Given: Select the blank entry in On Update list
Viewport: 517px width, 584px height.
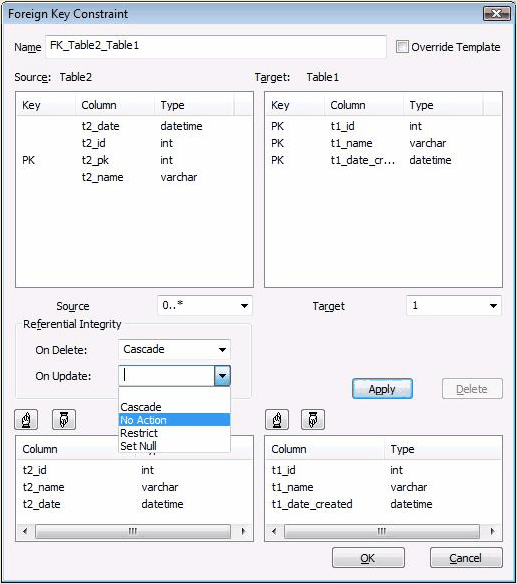Looking at the screenshot, I should pos(174,394).
